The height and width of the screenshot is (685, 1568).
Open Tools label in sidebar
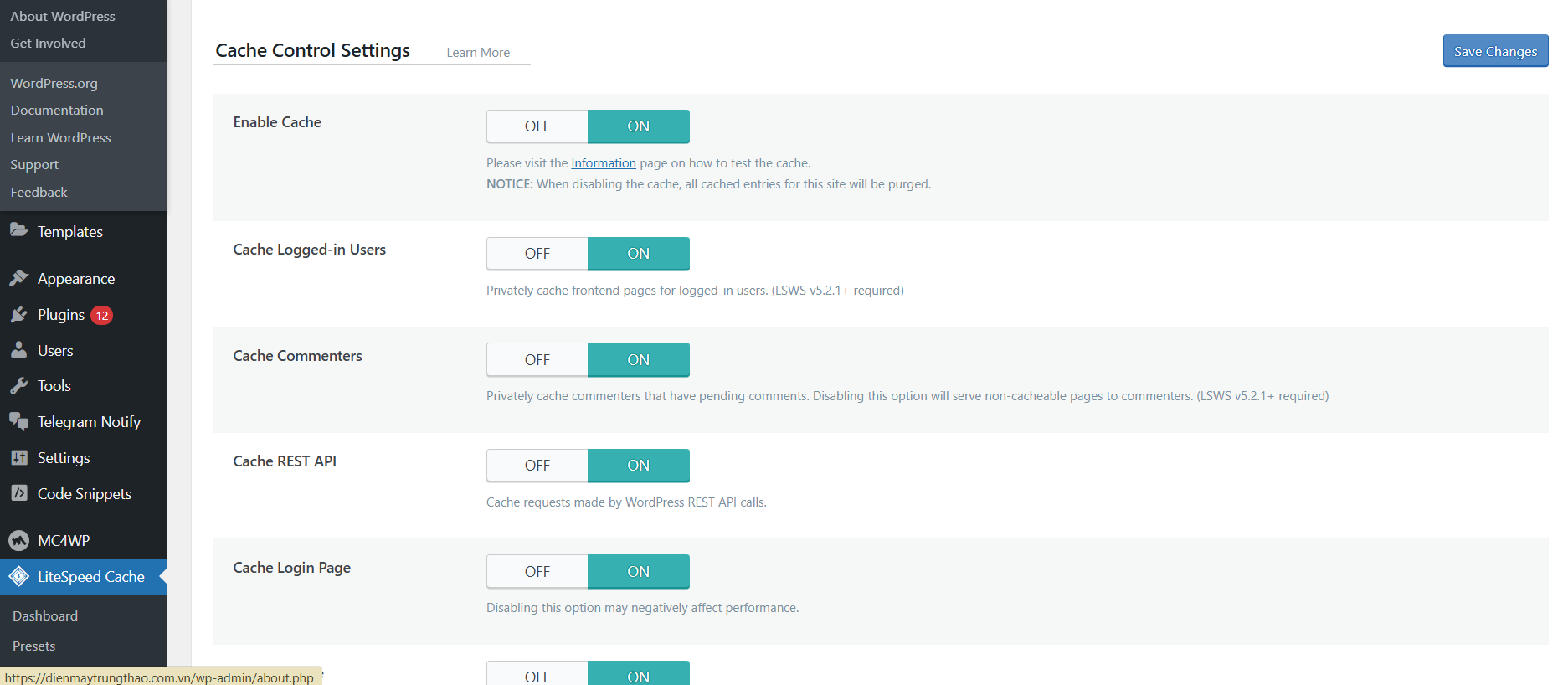coord(54,386)
